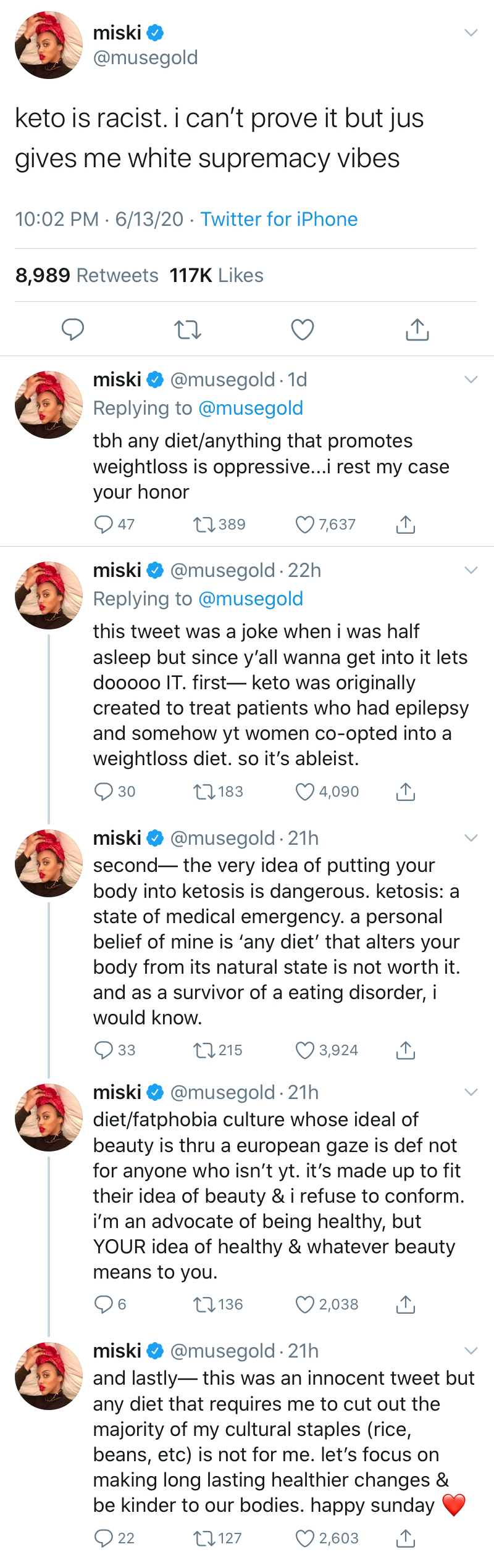Share the main tweet via share icon
This screenshot has height=1568, width=494.
point(417,330)
